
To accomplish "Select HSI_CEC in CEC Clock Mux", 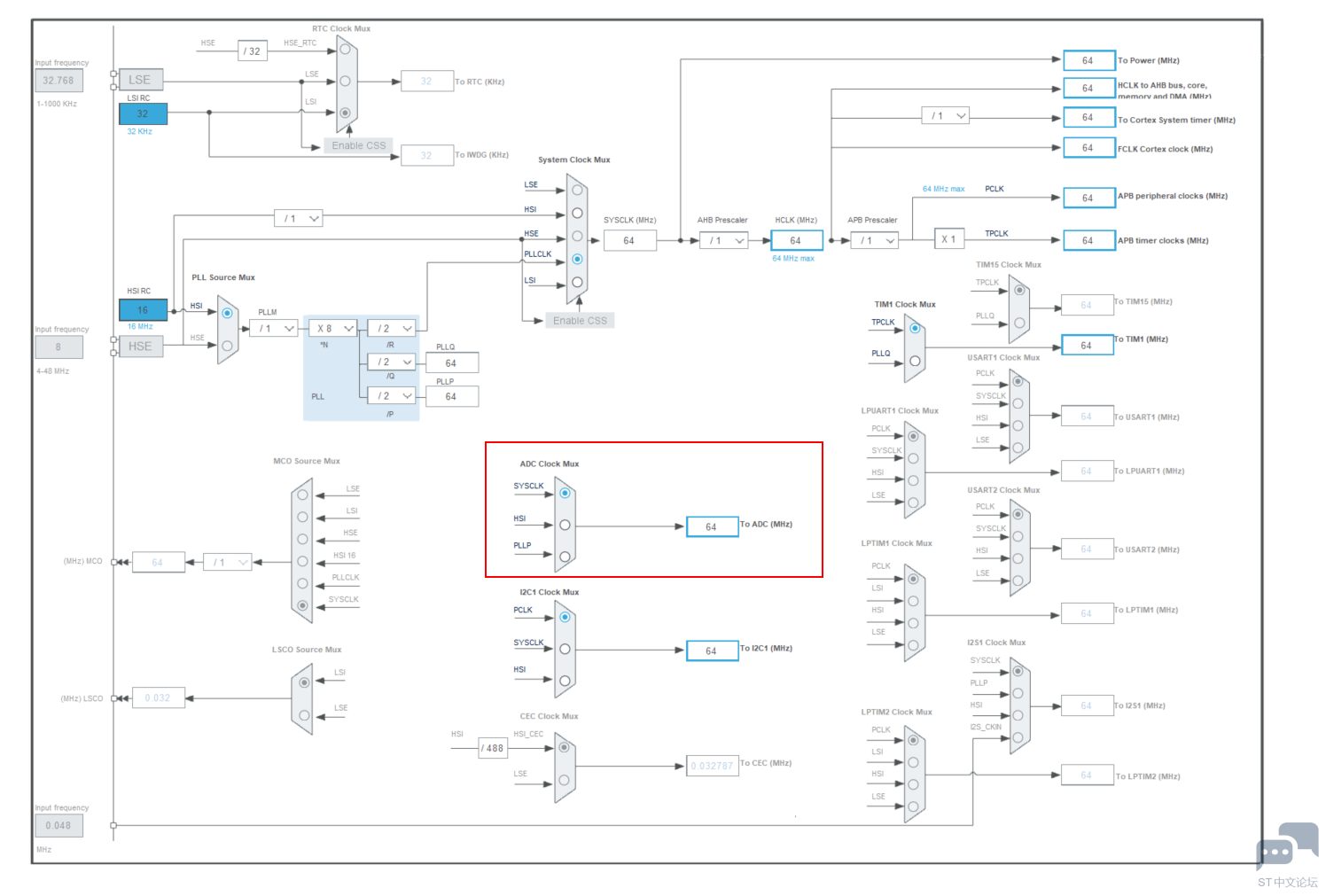I will click(x=564, y=748).
